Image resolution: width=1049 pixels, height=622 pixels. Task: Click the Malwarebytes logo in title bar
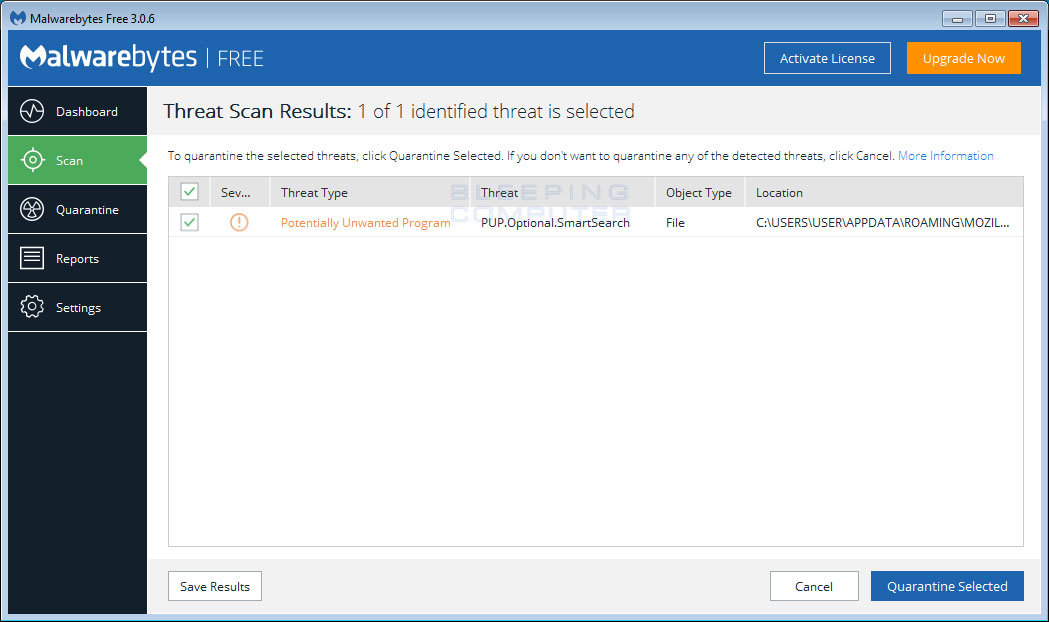coord(18,18)
